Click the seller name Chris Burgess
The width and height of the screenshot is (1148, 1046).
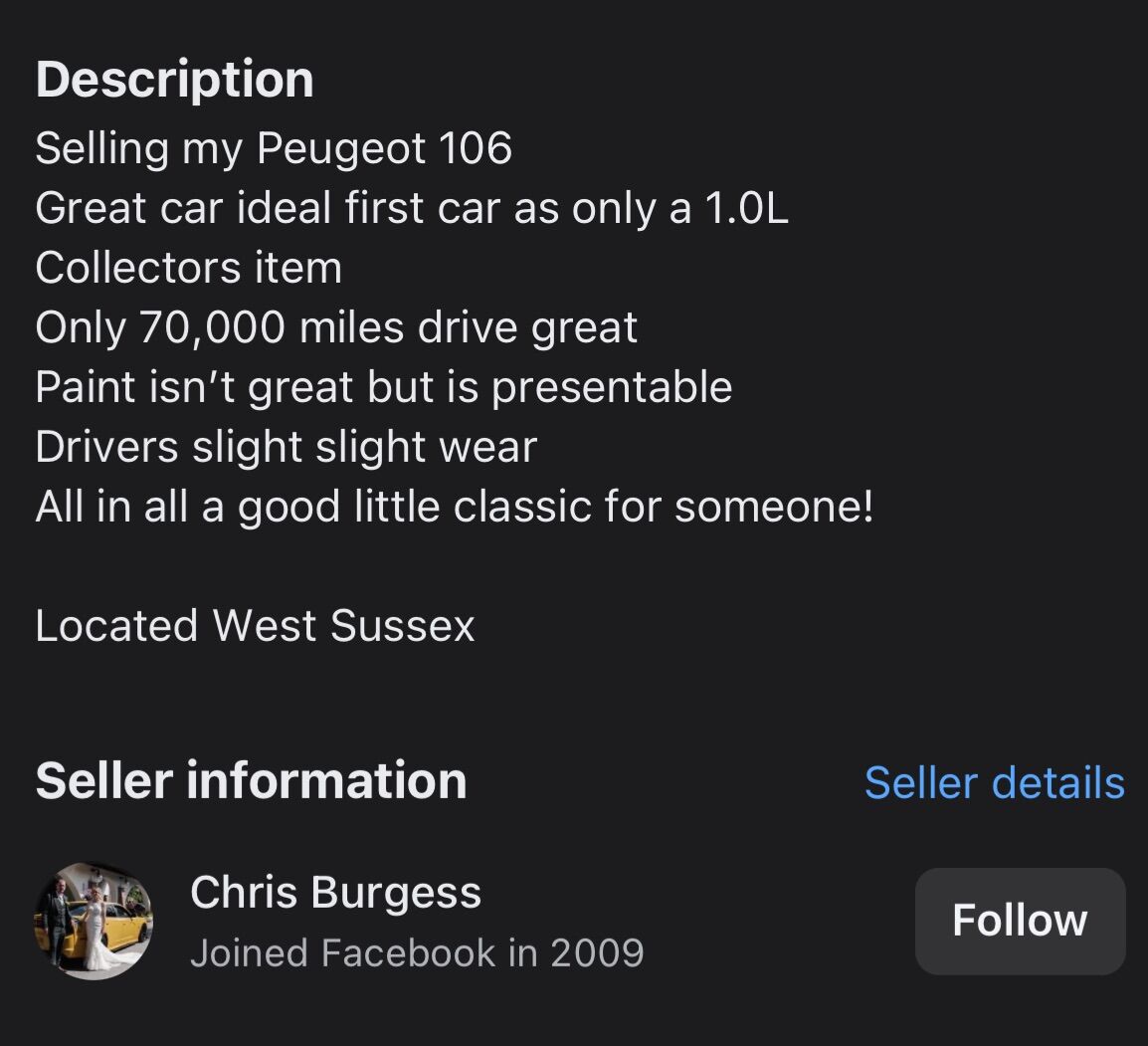pos(335,892)
